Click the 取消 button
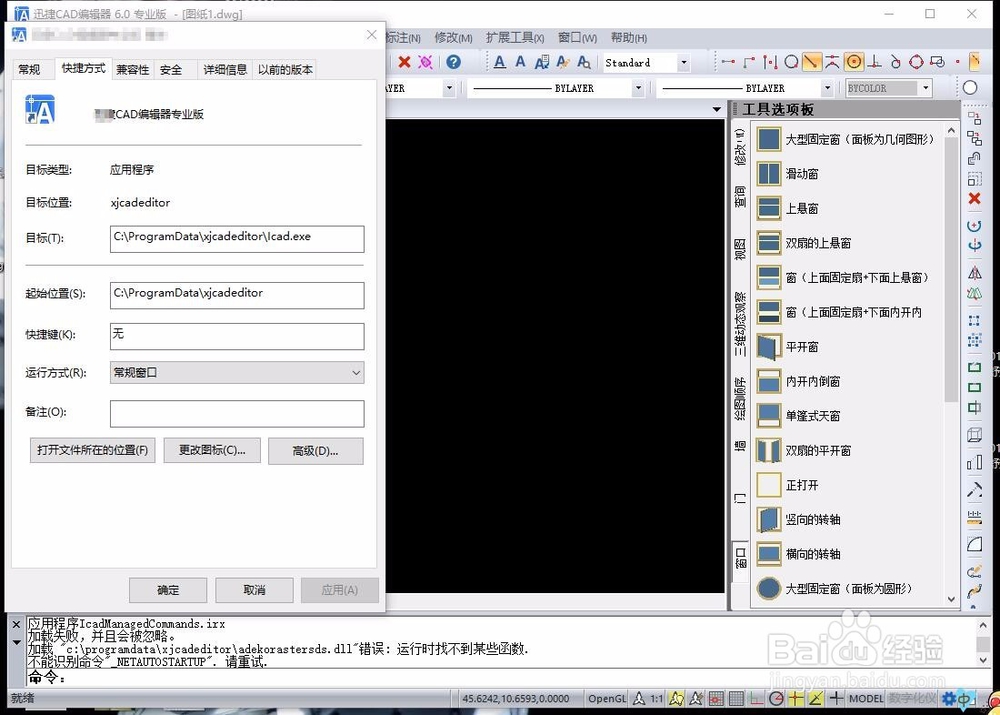 [254, 590]
